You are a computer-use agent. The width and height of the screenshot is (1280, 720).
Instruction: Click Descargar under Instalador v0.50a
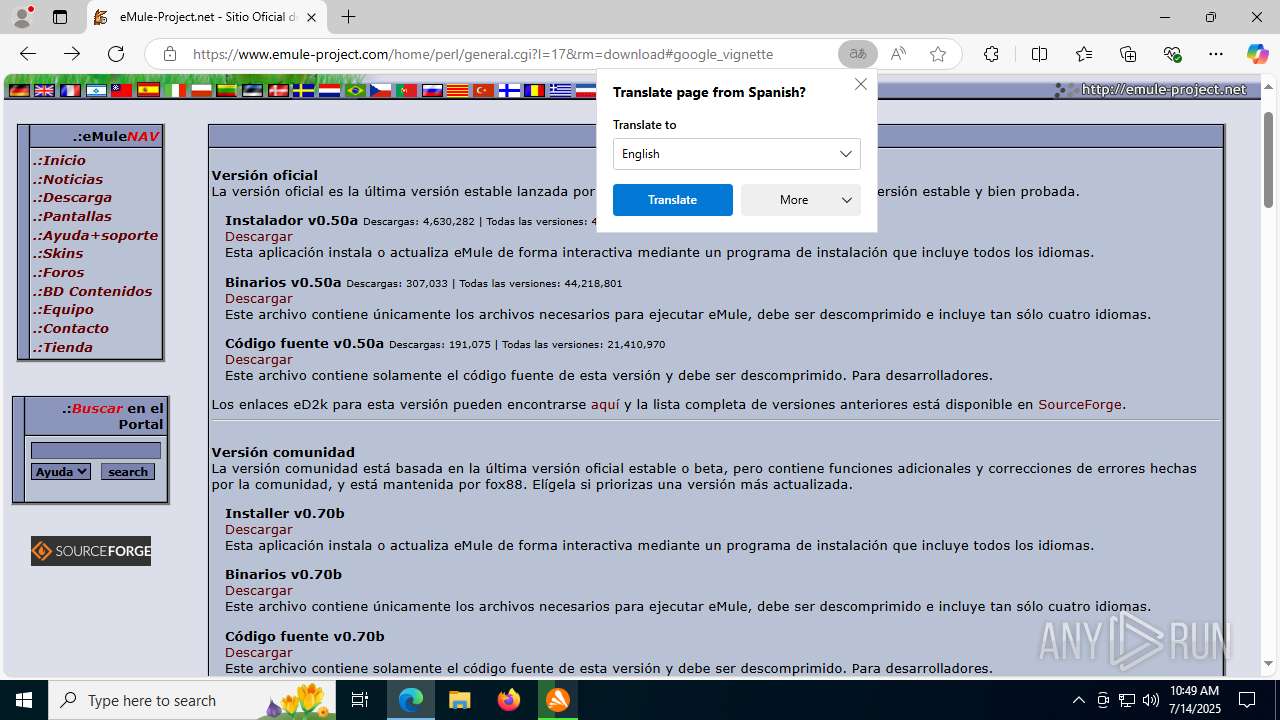click(x=258, y=237)
